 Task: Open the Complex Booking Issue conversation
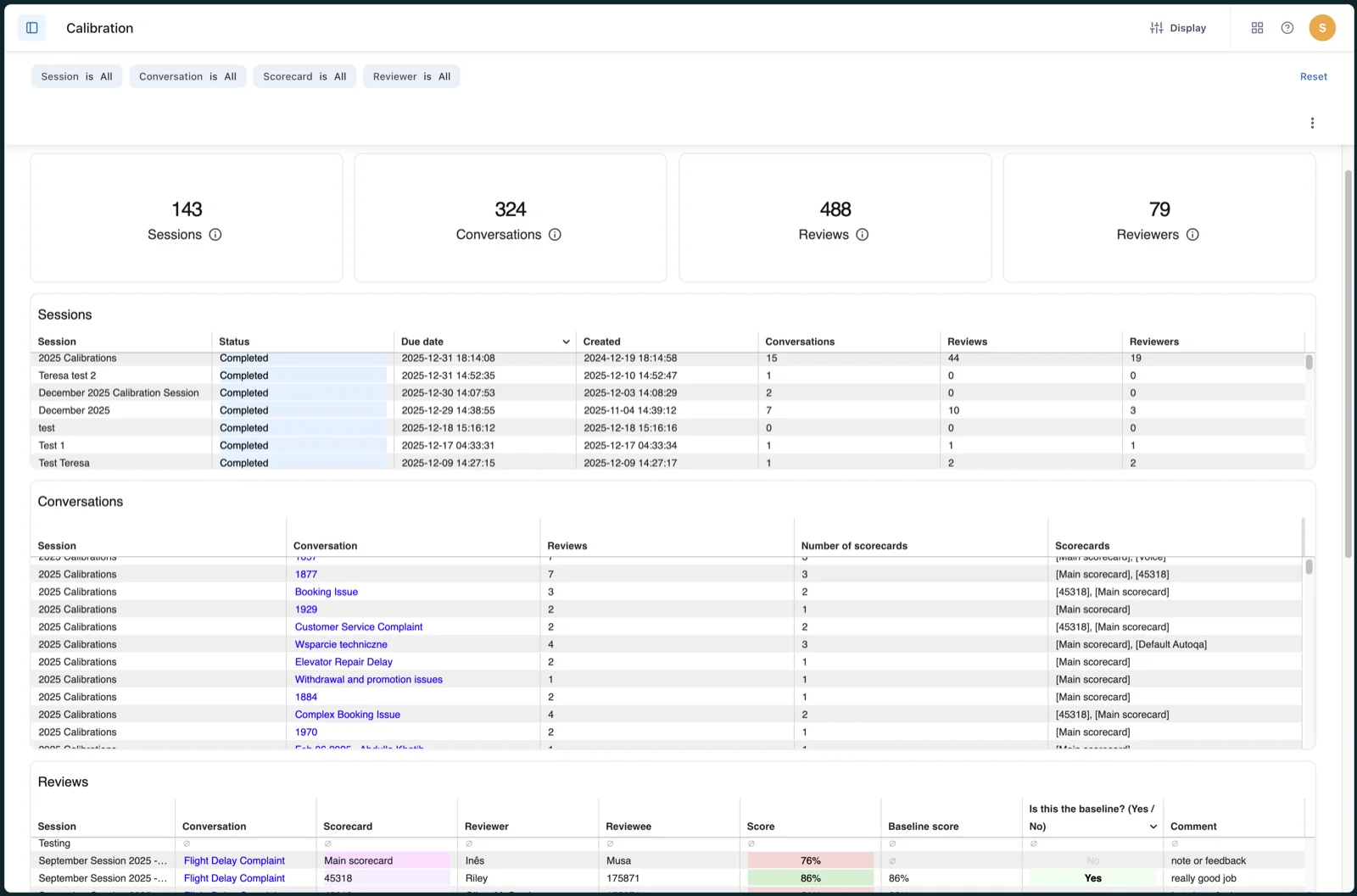point(348,715)
